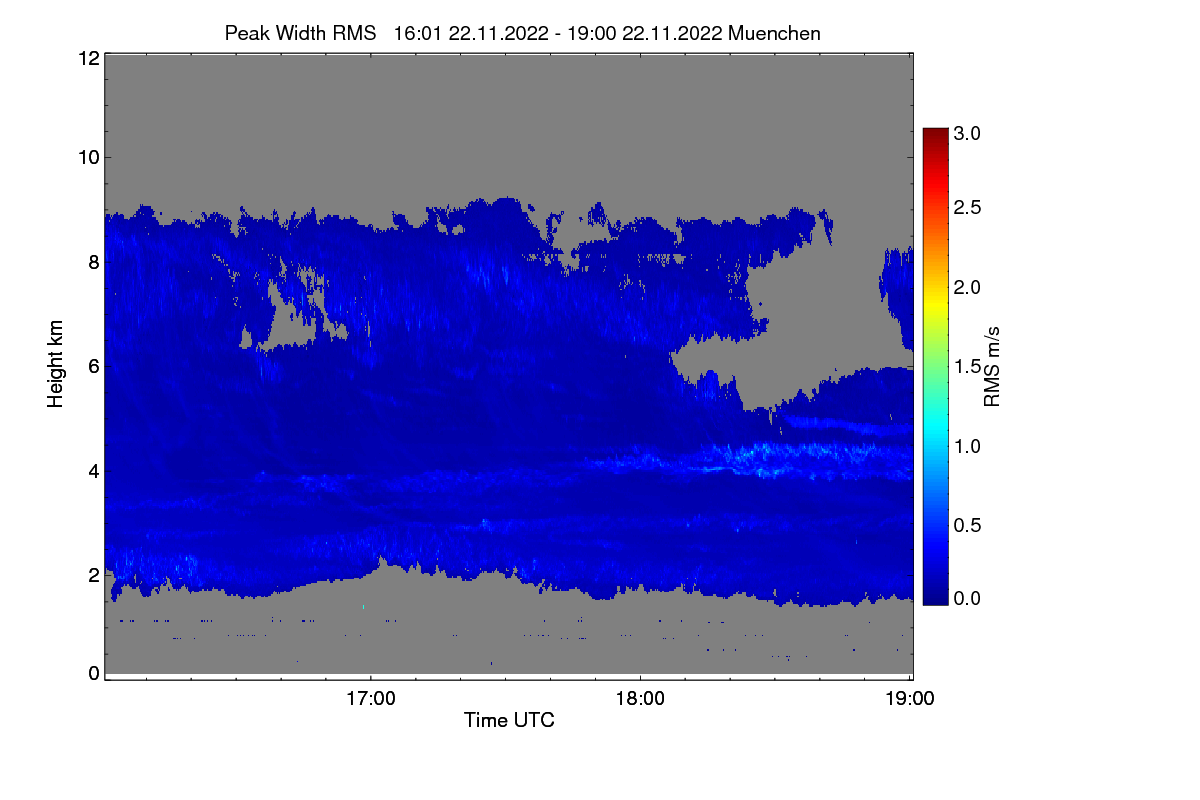Click the '8' height axis label
The image size is (1200, 800).
tap(94, 262)
